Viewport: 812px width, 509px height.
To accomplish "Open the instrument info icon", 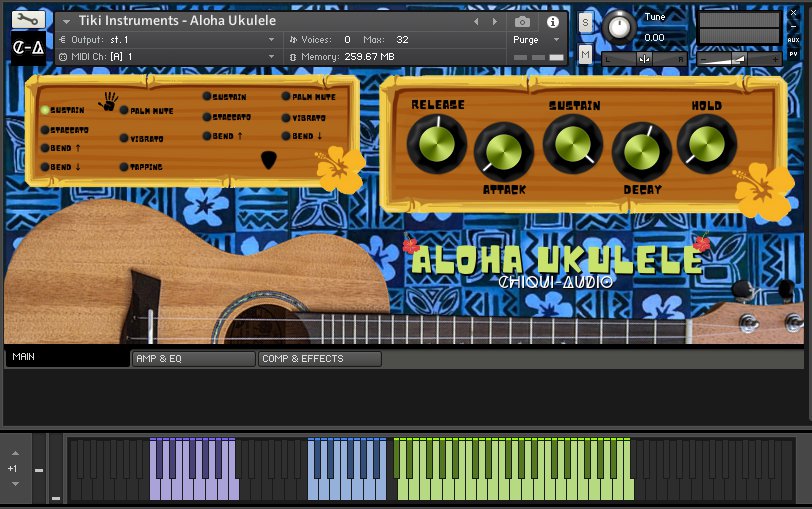I will 552,22.
